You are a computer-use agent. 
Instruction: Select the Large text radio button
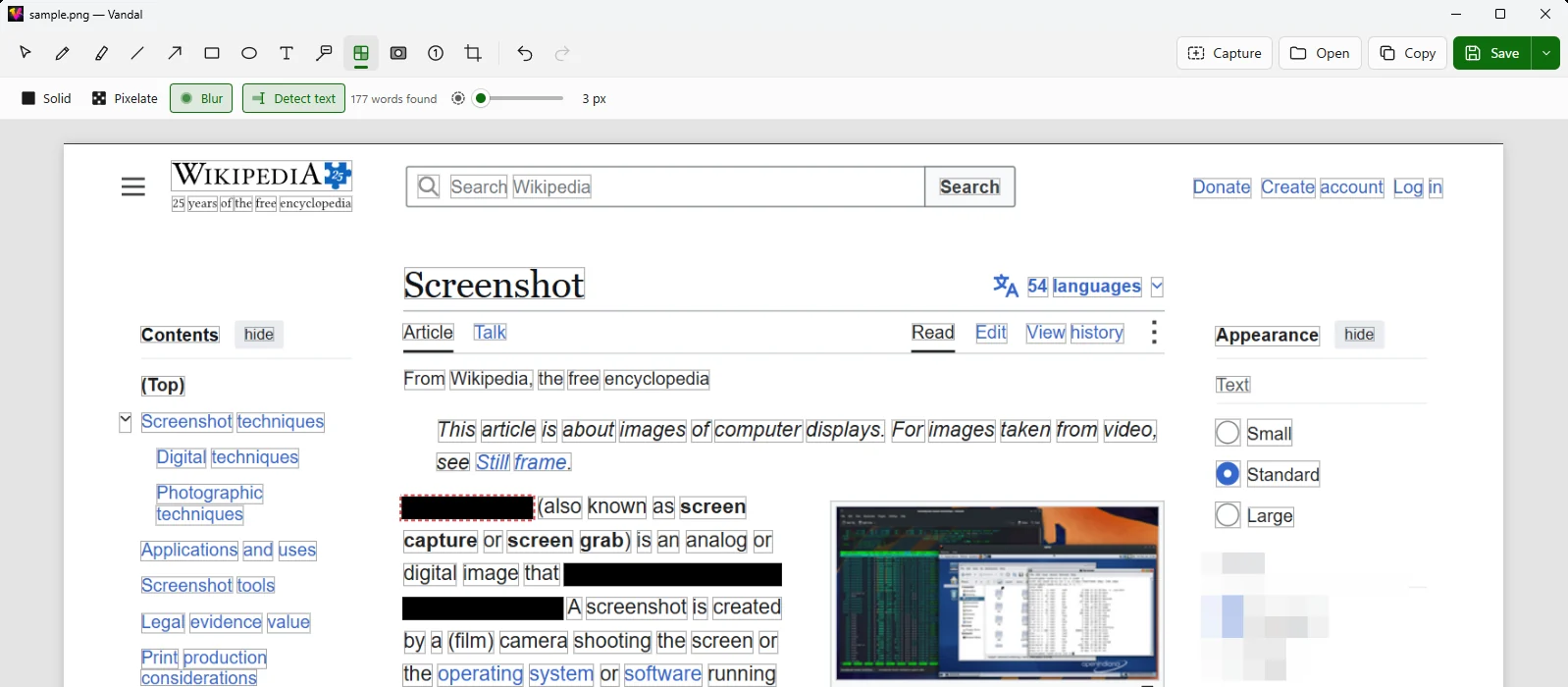(x=1228, y=515)
